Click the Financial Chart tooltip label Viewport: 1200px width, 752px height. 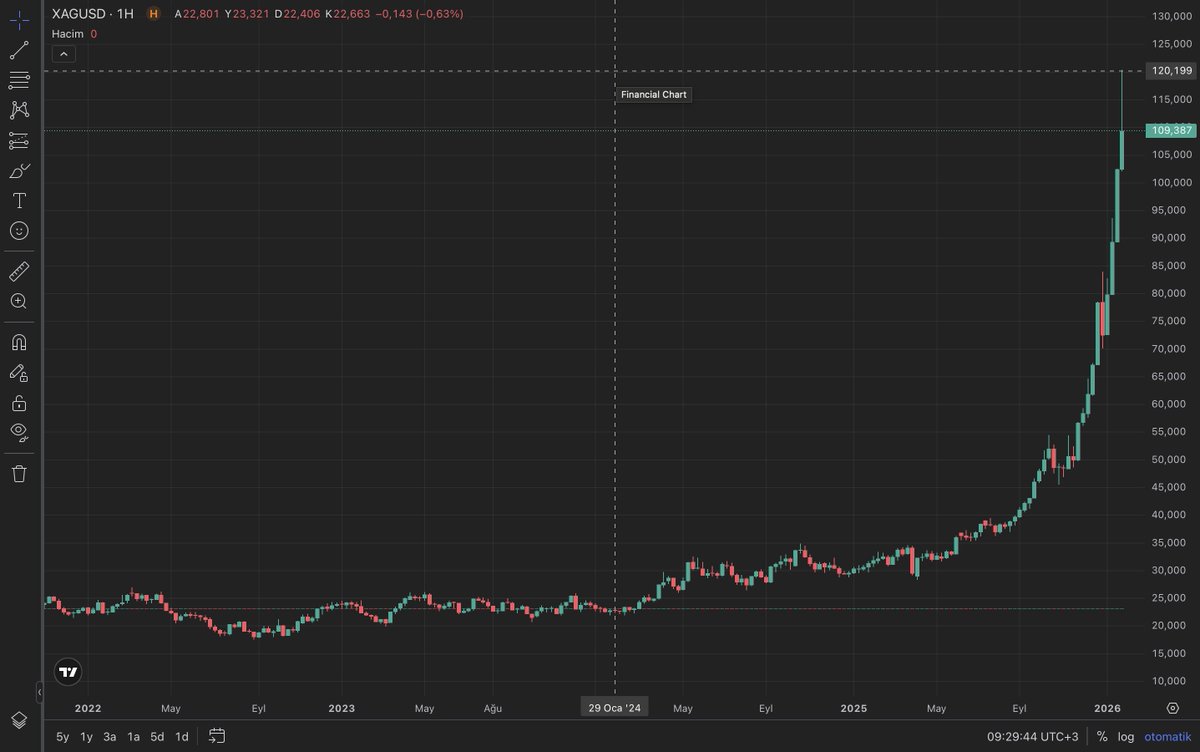[654, 94]
